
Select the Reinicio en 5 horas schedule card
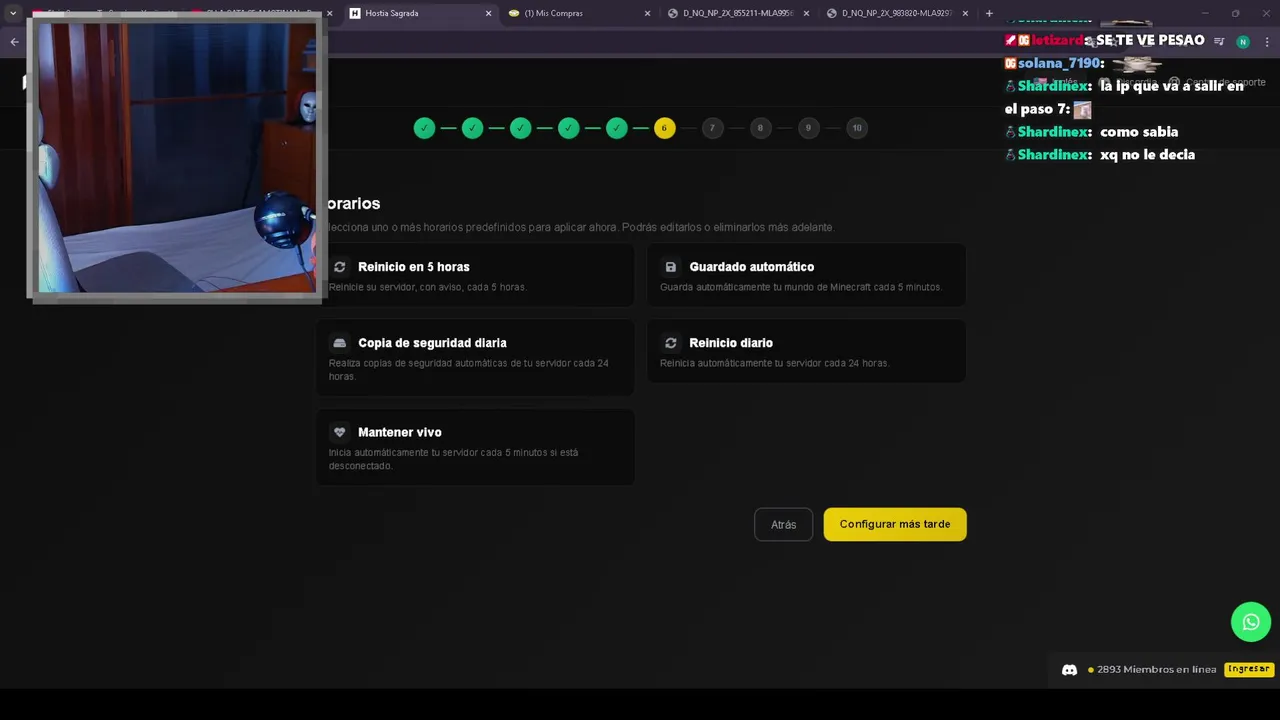click(x=475, y=275)
